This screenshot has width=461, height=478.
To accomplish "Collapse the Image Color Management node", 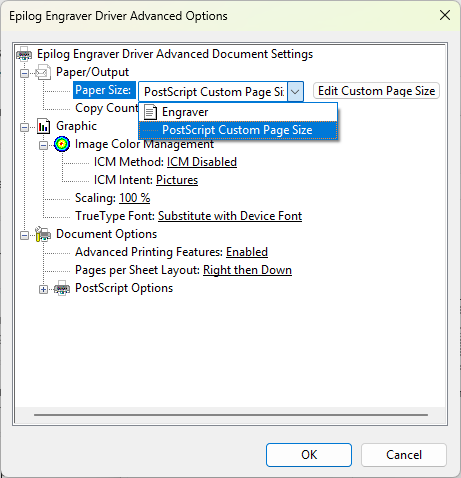I will point(43,145).
